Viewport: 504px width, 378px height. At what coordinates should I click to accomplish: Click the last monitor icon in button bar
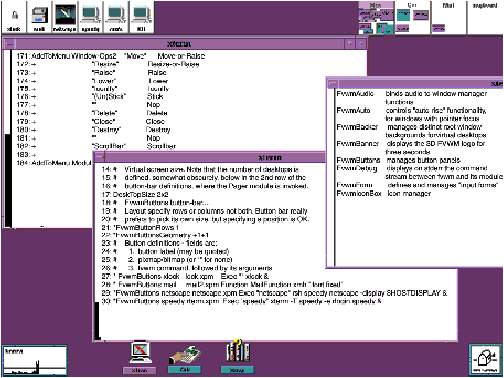click(141, 17)
